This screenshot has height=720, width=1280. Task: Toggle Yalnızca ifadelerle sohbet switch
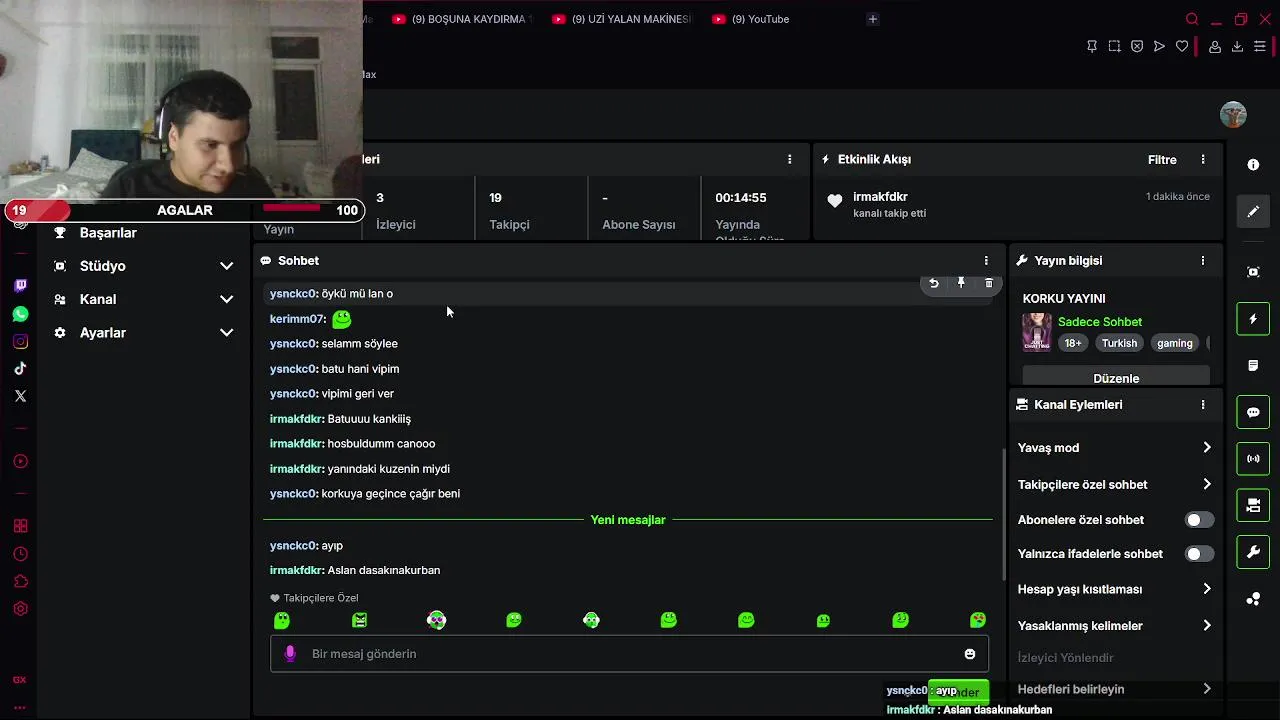click(x=1199, y=554)
